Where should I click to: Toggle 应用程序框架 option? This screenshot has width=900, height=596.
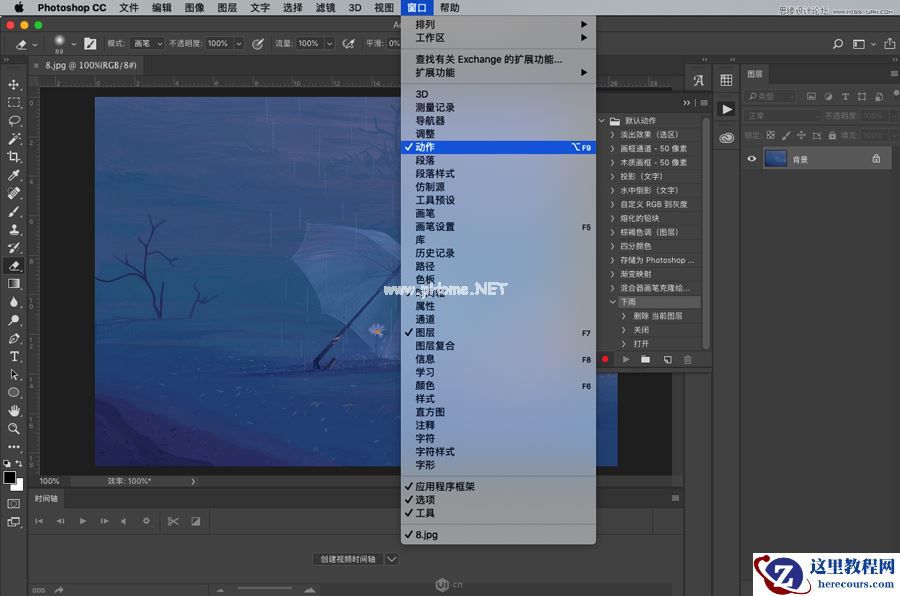498,486
